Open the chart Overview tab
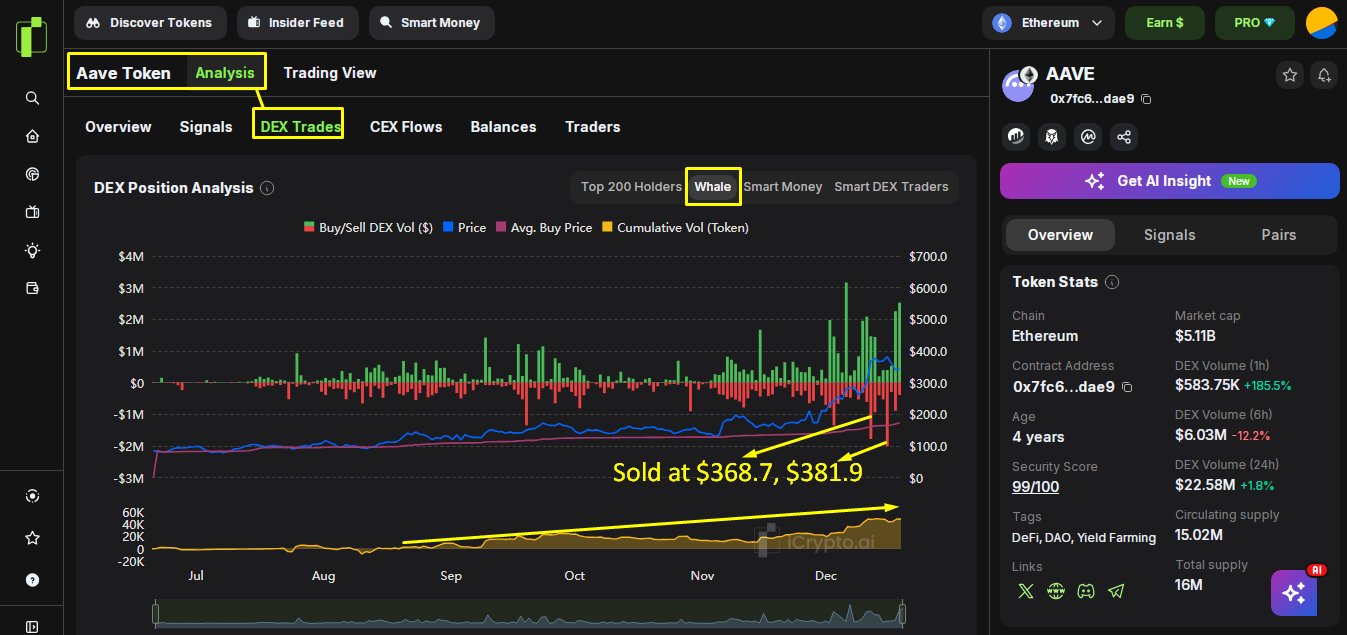The image size is (1347, 635). (x=118, y=127)
